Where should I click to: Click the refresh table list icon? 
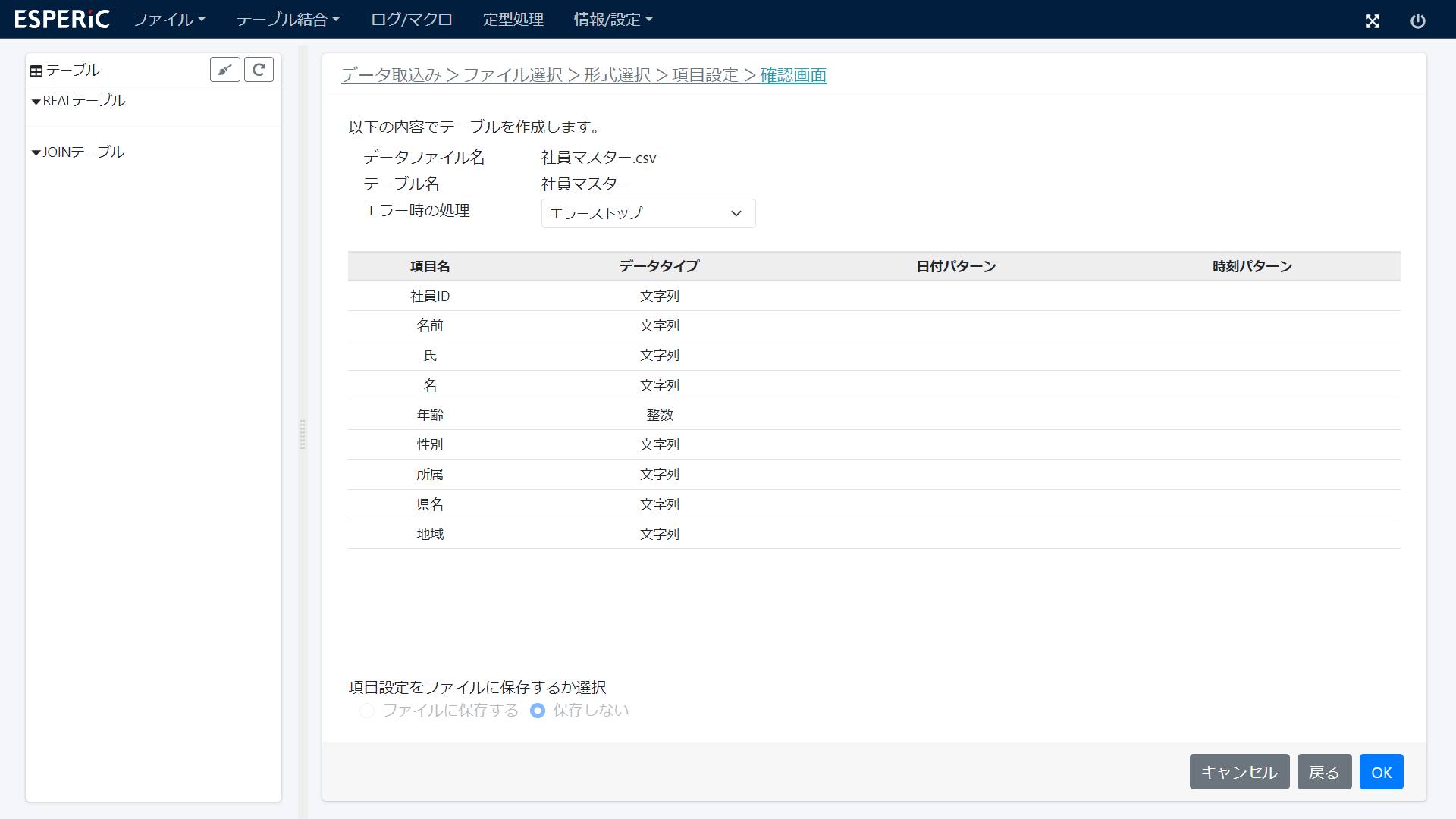(x=259, y=70)
